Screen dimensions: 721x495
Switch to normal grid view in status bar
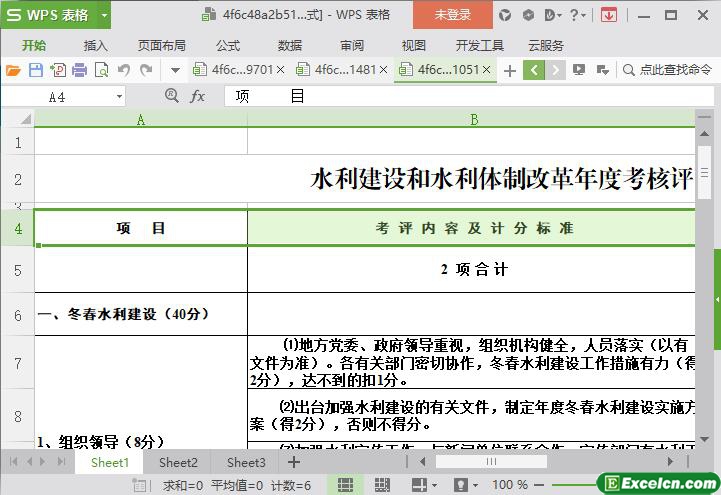[x=344, y=485]
